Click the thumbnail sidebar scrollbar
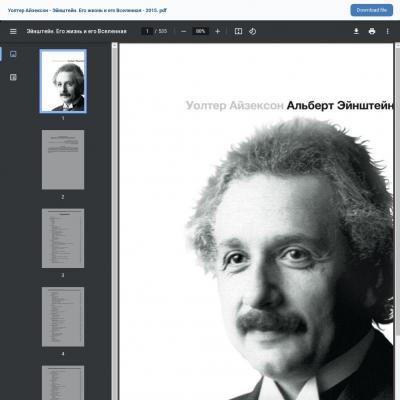Image resolution: width=400 pixels, height=400 pixels. (x=114, y=221)
